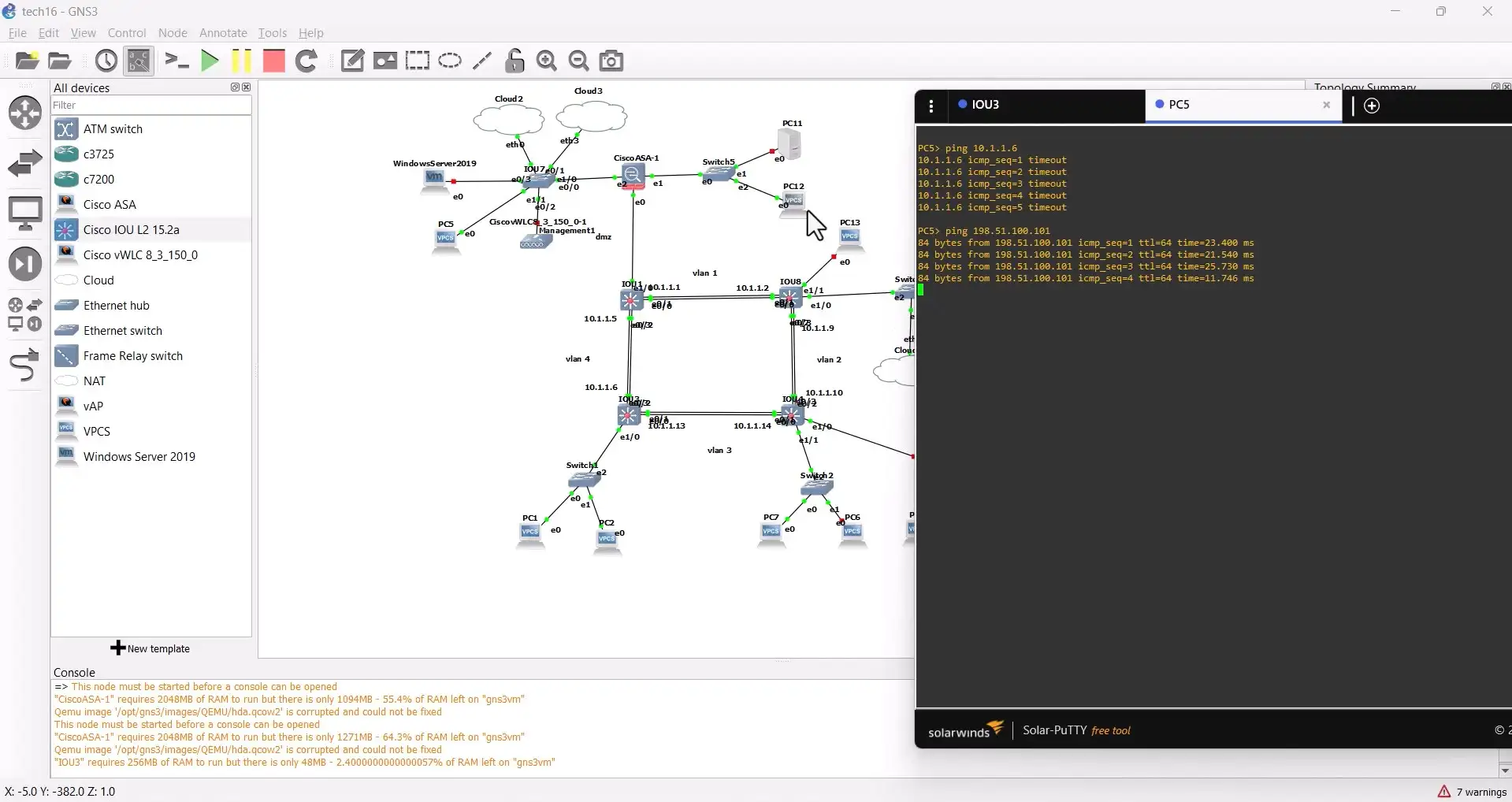
Task: Toggle interface labels visibility
Action: tap(139, 61)
